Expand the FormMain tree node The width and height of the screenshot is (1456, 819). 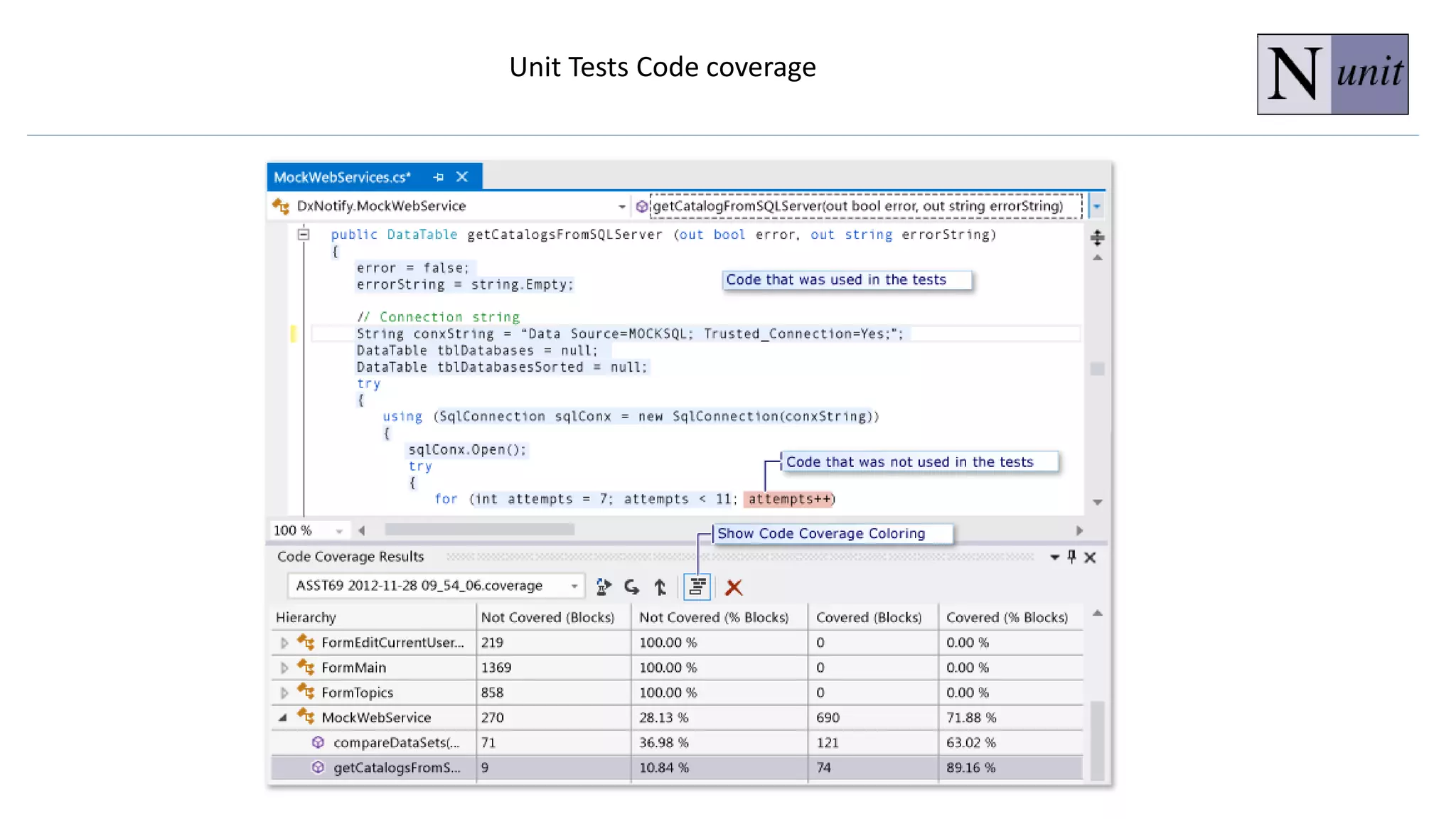point(284,668)
